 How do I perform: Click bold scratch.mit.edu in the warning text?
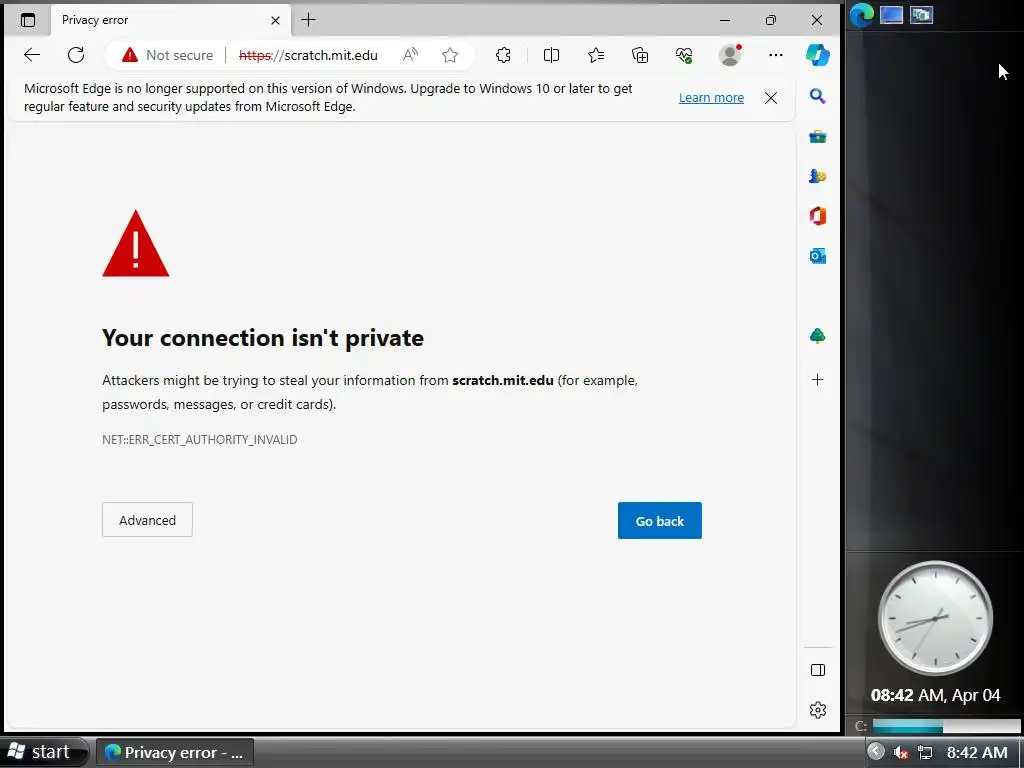[503, 380]
